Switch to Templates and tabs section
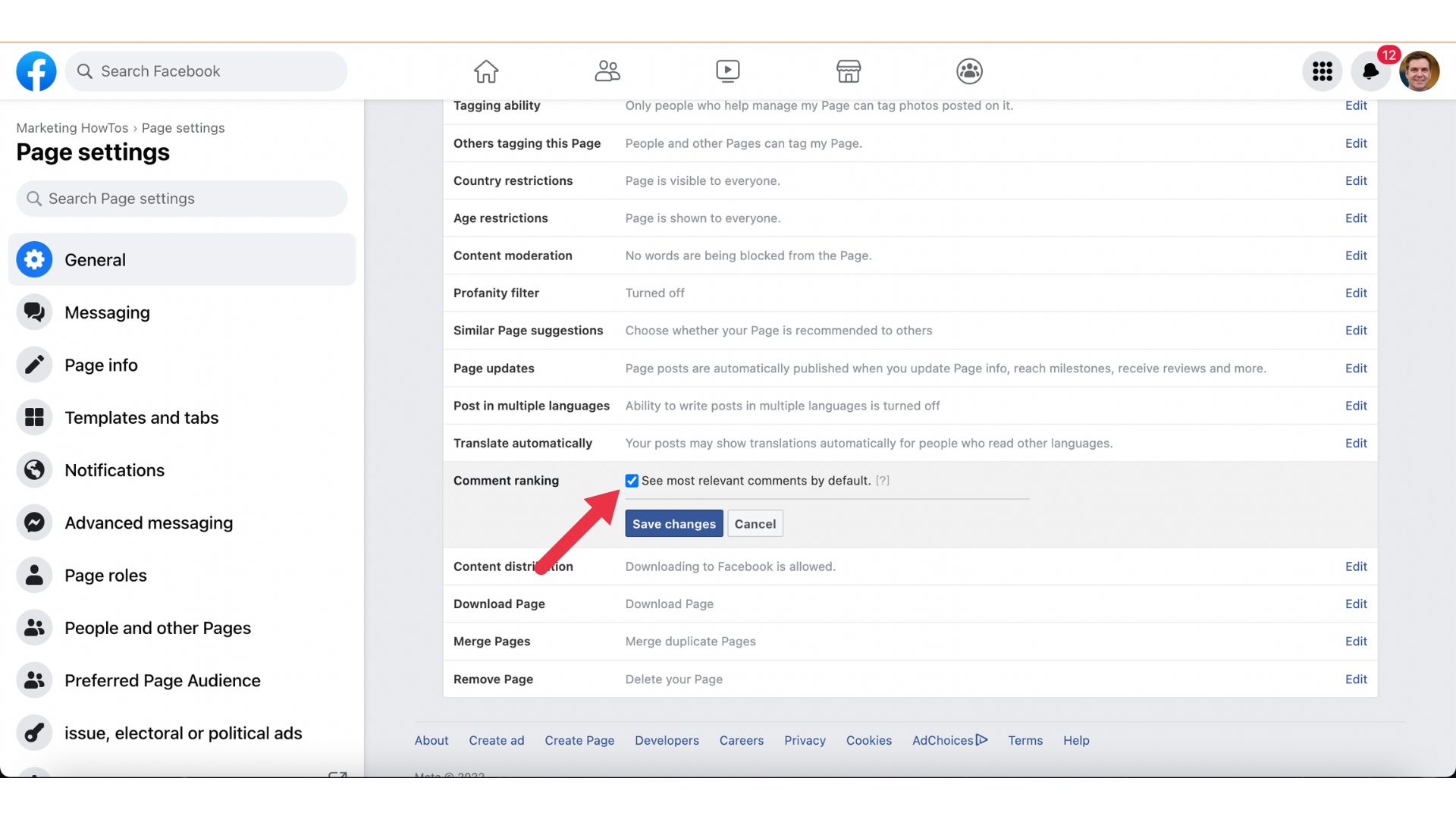1456x819 pixels. point(142,417)
